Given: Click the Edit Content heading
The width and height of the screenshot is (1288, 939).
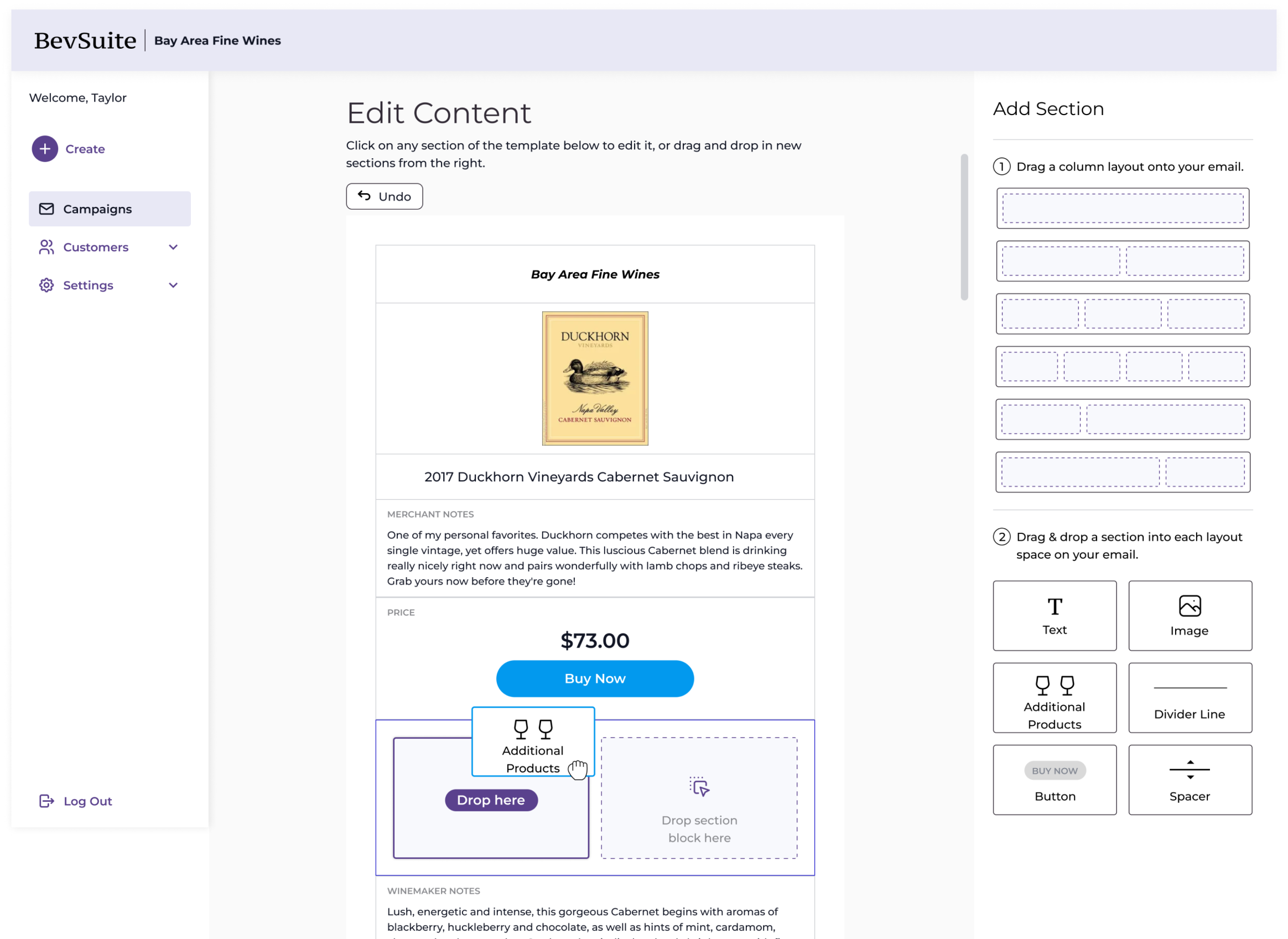Looking at the screenshot, I should pos(439,112).
